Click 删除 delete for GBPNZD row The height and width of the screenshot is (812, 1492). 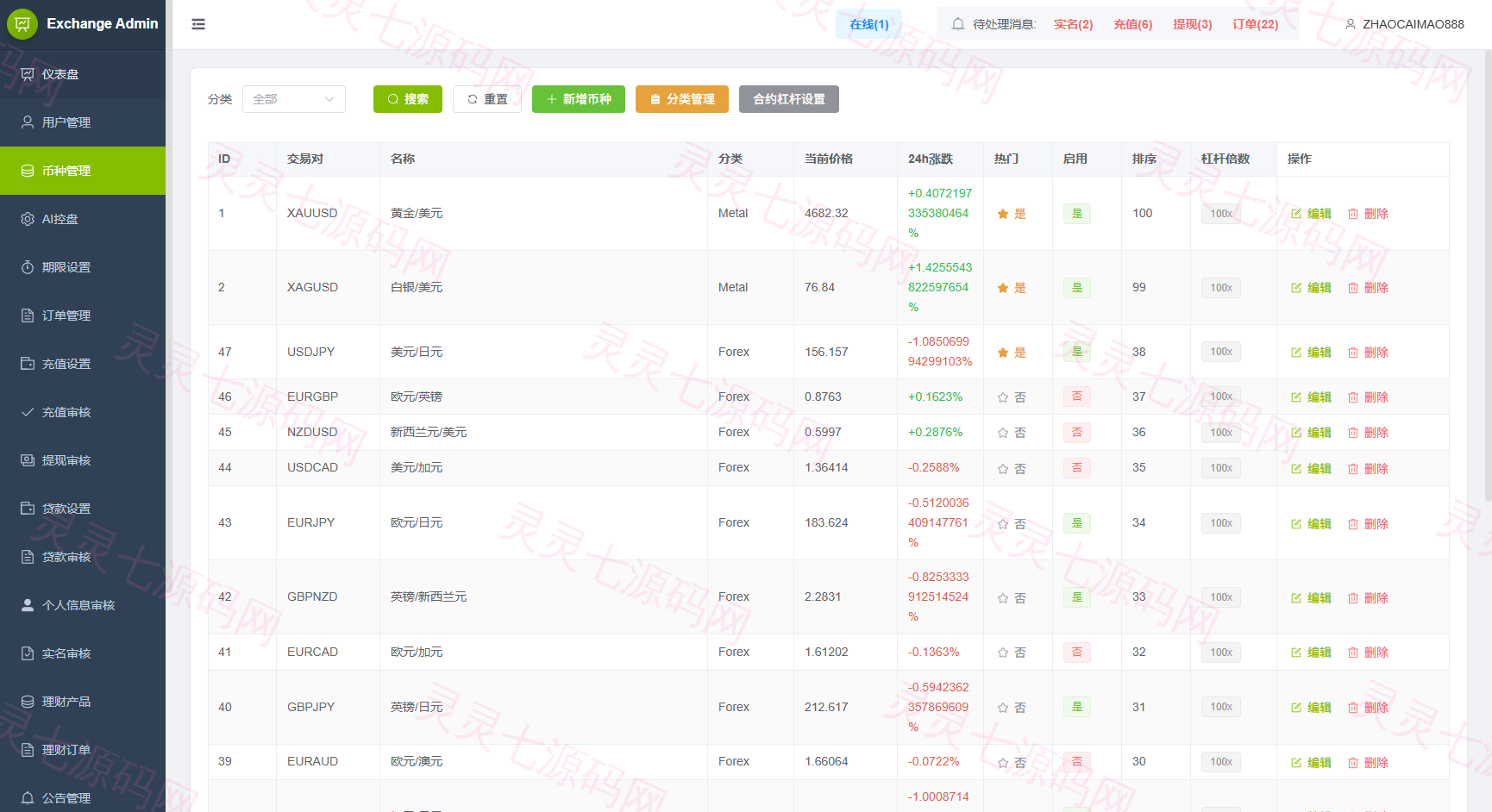pos(1368,598)
